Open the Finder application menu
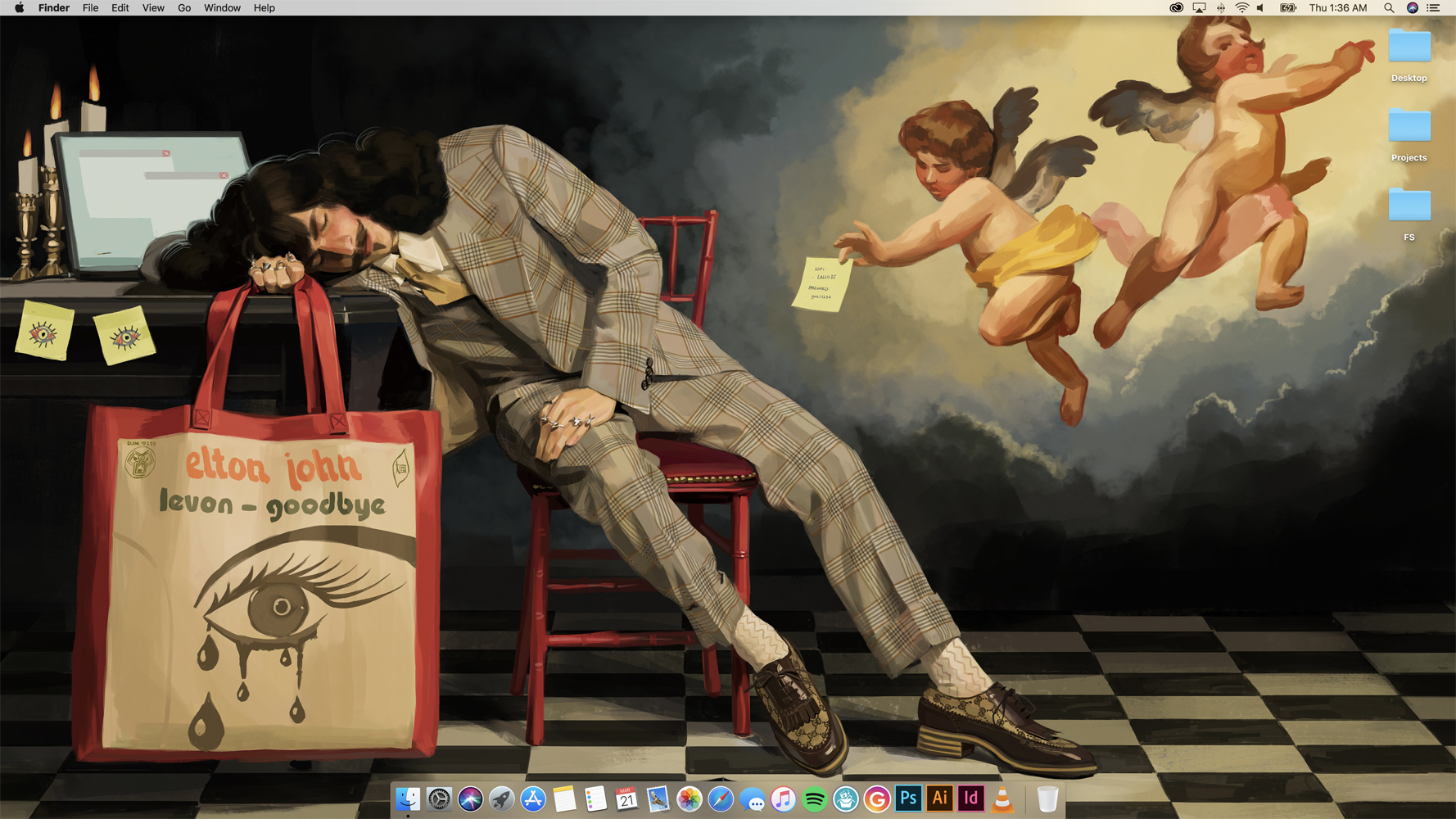Viewport: 1456px width, 819px height. click(x=54, y=7)
